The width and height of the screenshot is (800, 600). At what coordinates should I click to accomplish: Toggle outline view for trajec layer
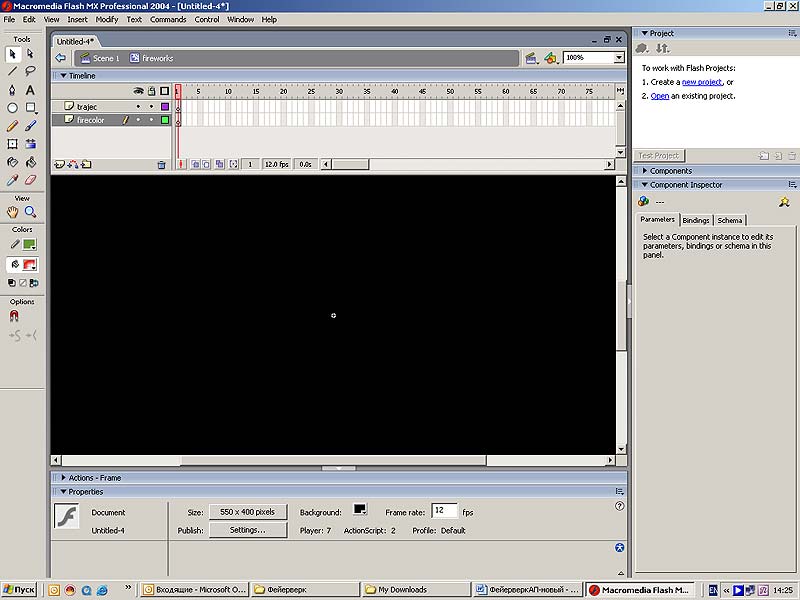click(165, 106)
